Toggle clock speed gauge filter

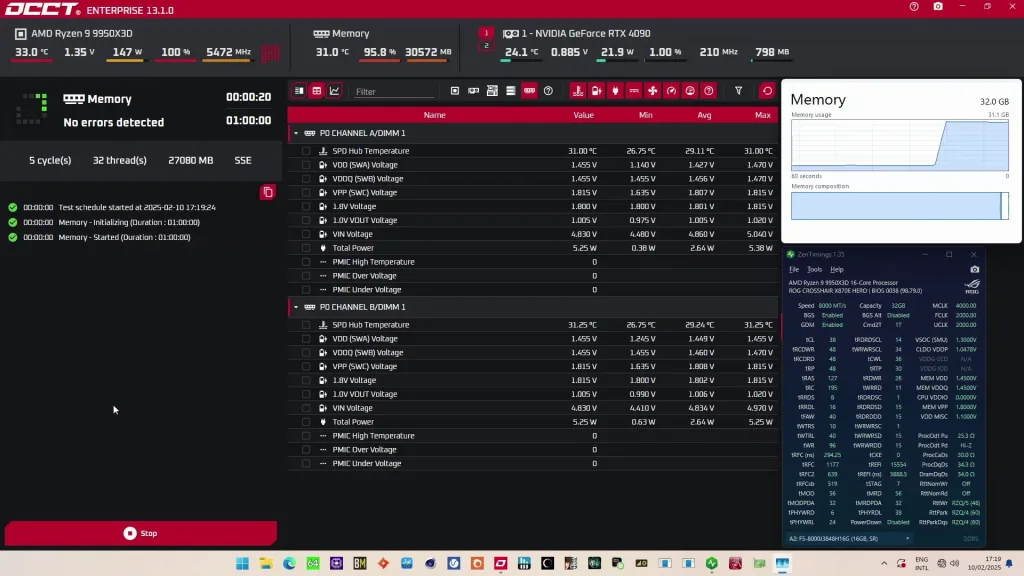tap(671, 91)
